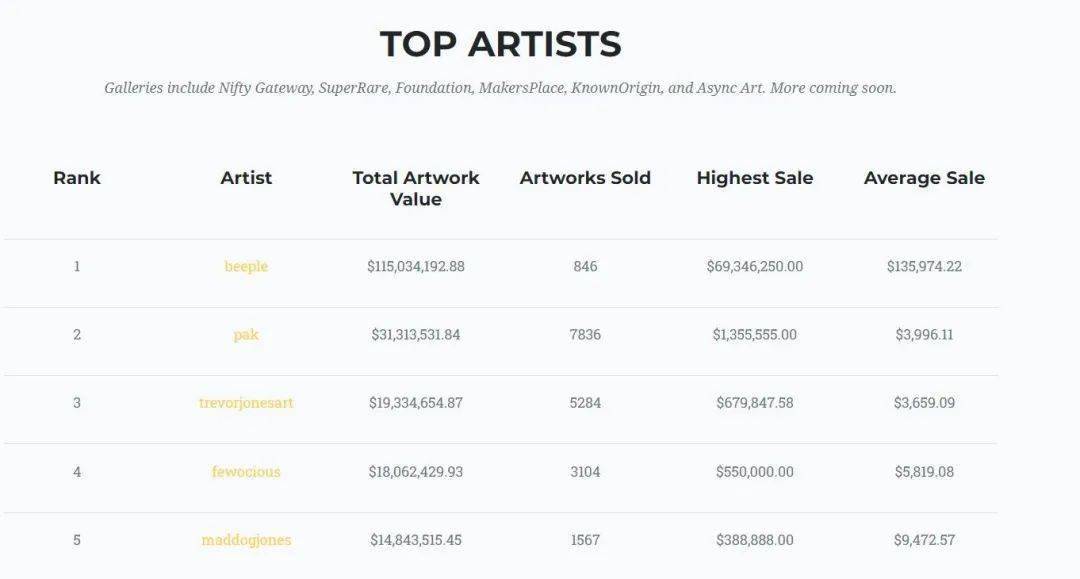Open beeple artist profile link
1080x579 pixels.
tap(246, 266)
